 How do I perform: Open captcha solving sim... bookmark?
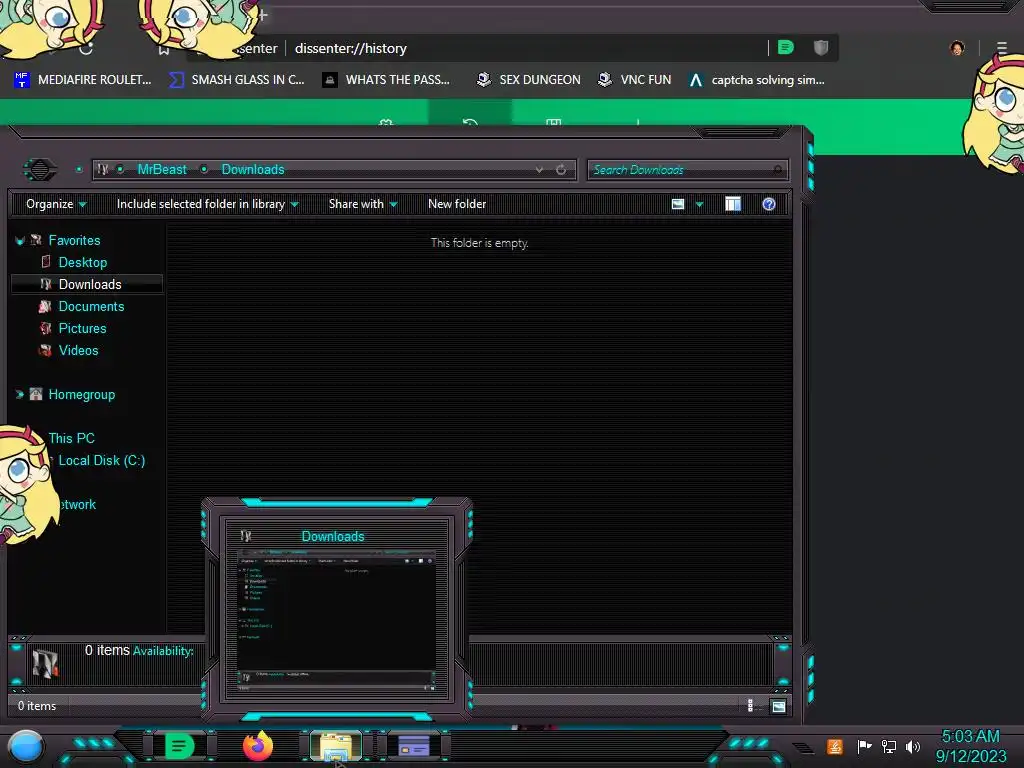coord(756,80)
